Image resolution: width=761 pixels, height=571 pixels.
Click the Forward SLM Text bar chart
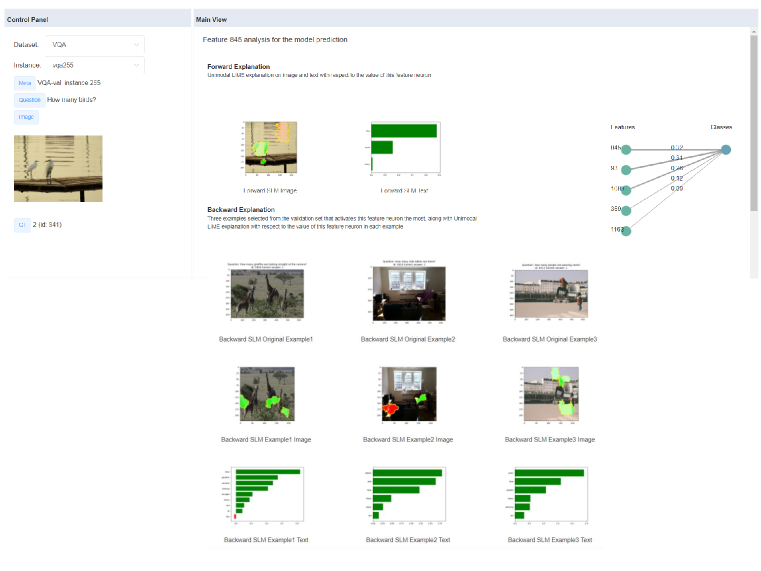(405, 147)
